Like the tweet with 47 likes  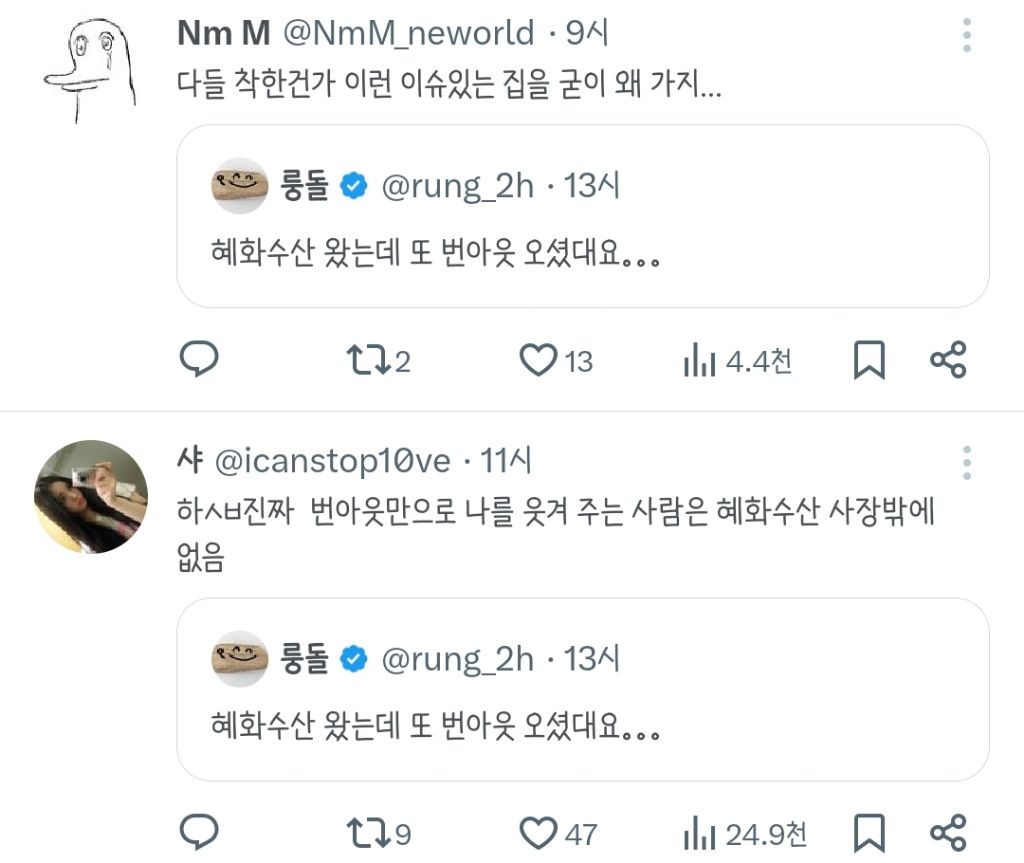coord(540,832)
